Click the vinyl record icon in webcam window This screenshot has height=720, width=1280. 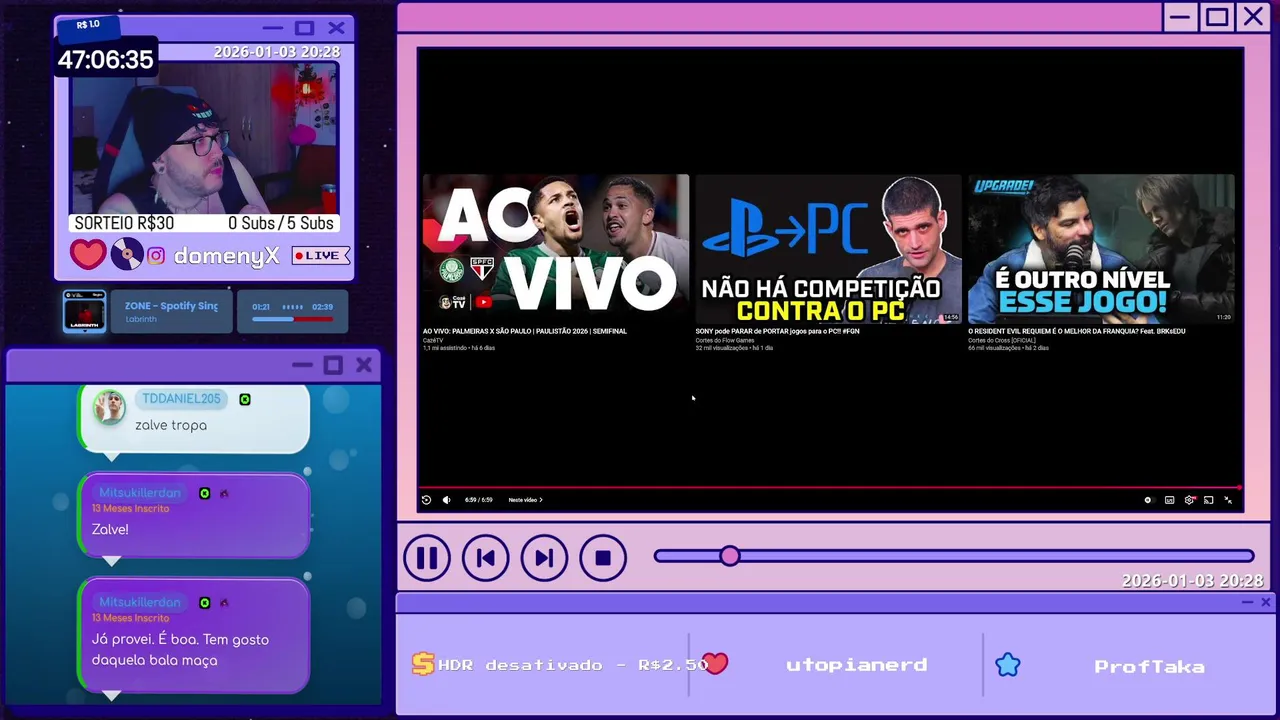click(x=126, y=255)
